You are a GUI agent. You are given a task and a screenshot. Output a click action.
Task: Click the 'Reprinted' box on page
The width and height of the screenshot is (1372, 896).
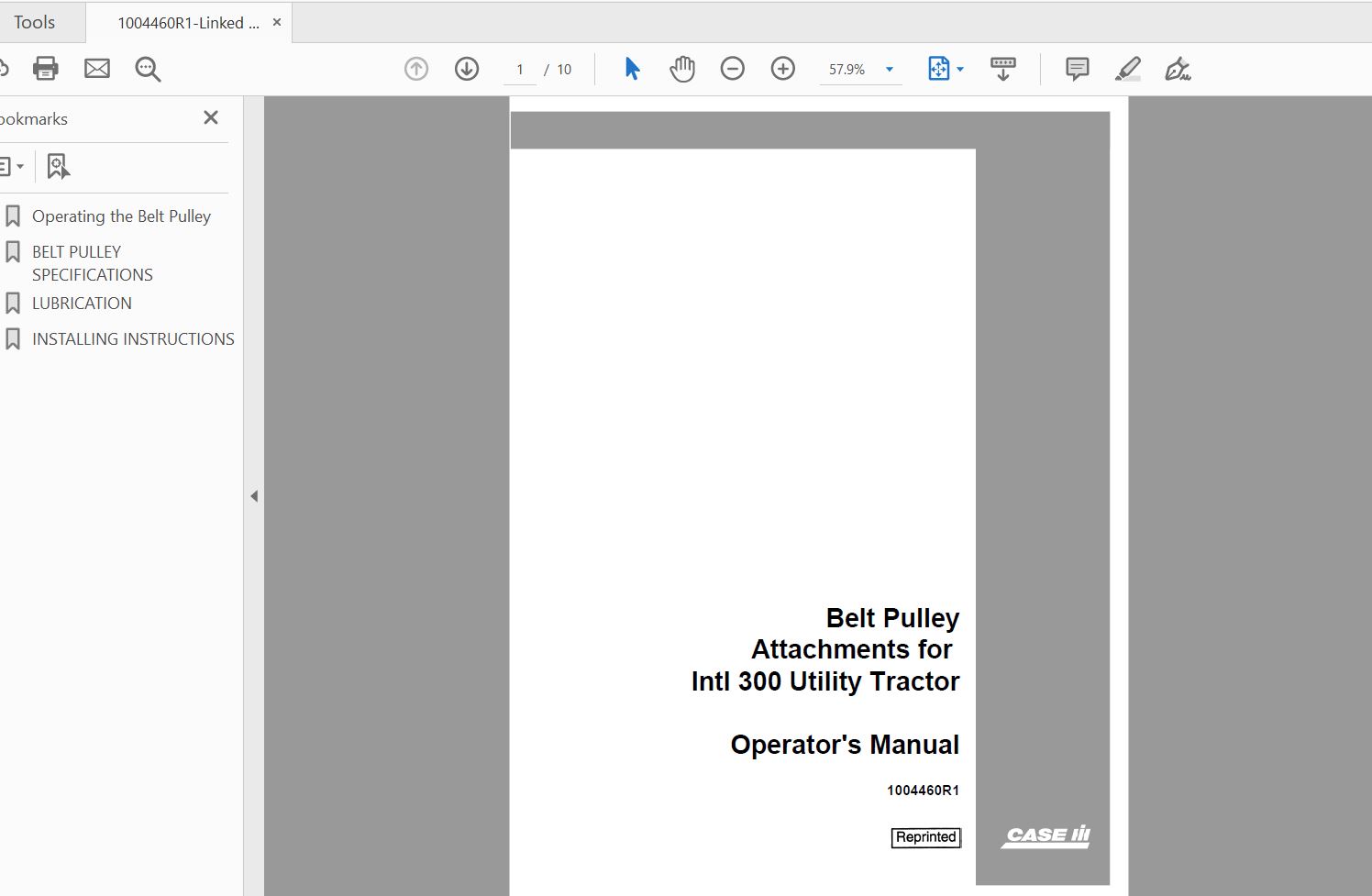tap(926, 837)
